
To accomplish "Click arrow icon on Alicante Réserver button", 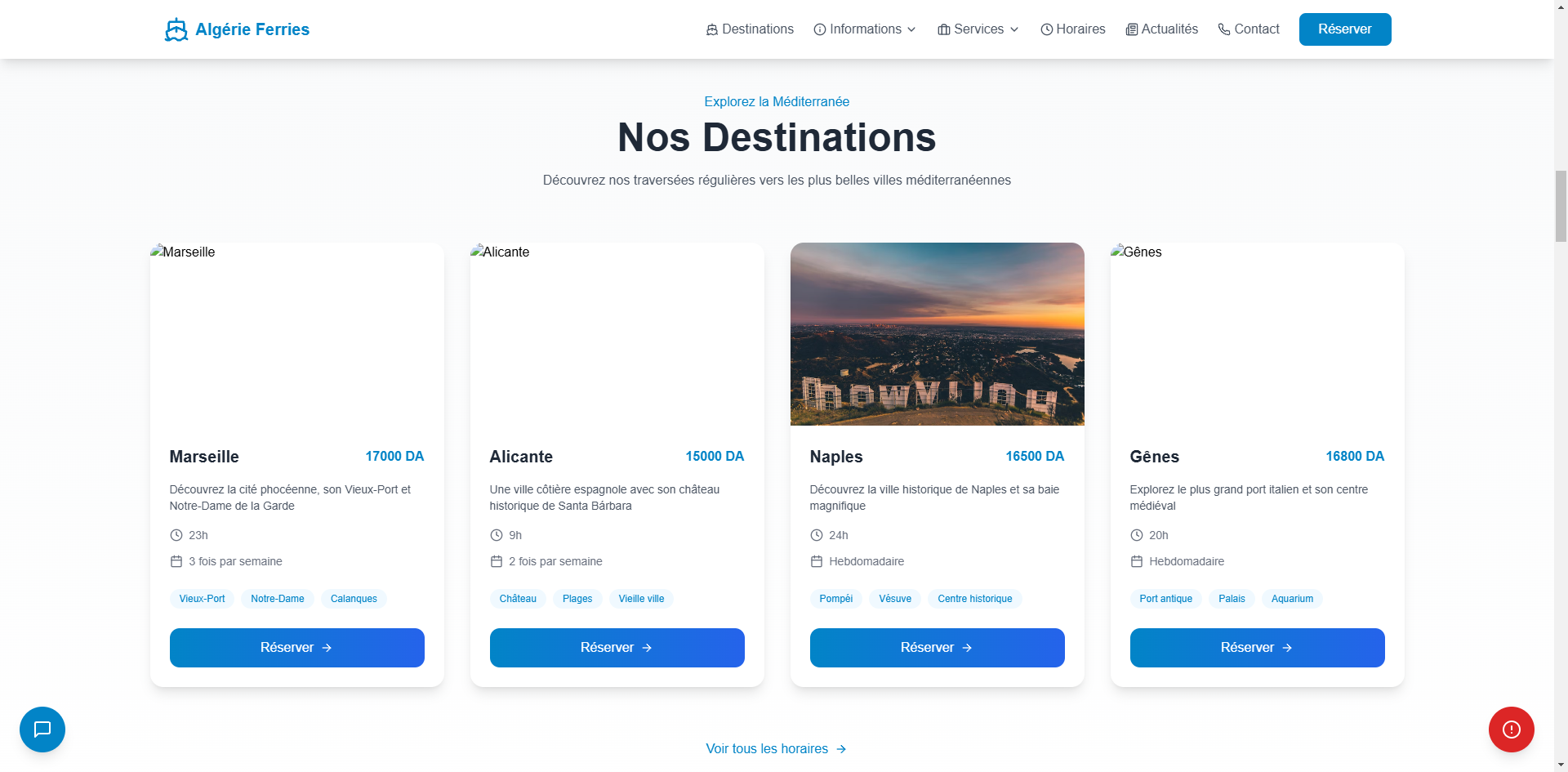I will (x=647, y=648).
